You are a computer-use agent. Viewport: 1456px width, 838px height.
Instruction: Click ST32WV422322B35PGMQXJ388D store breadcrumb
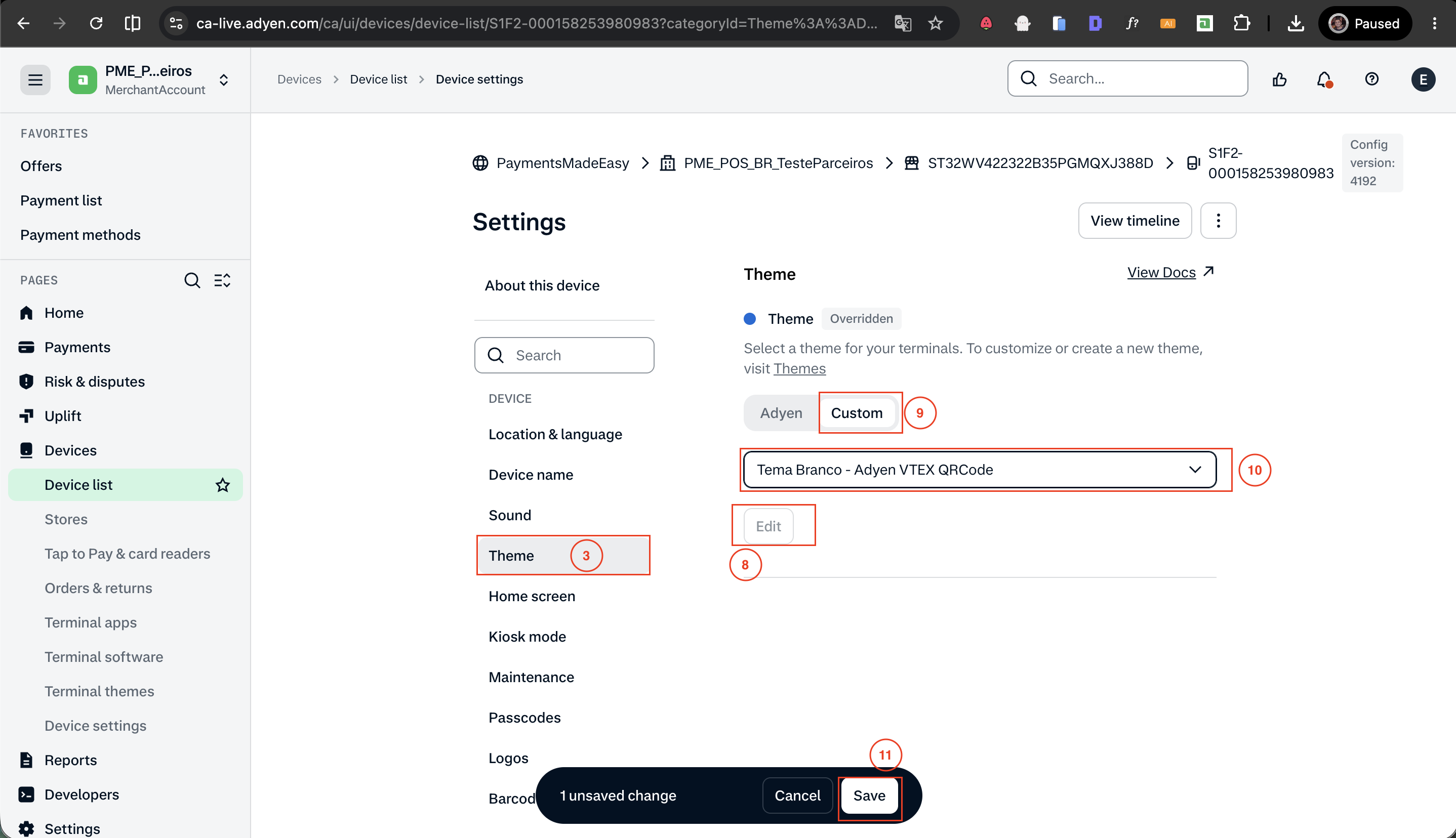pyautogui.click(x=1040, y=163)
